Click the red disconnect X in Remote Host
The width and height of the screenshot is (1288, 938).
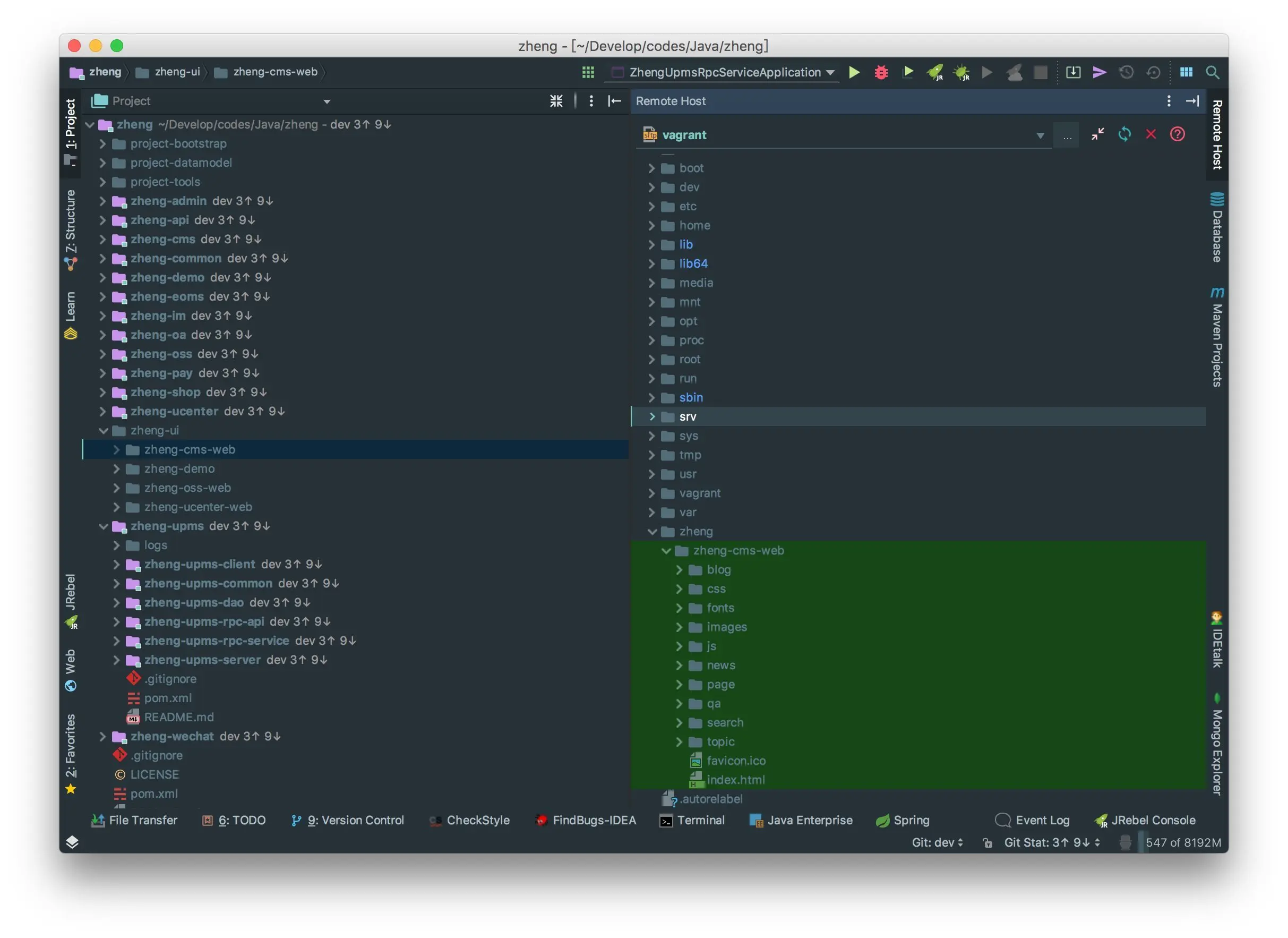click(1150, 135)
